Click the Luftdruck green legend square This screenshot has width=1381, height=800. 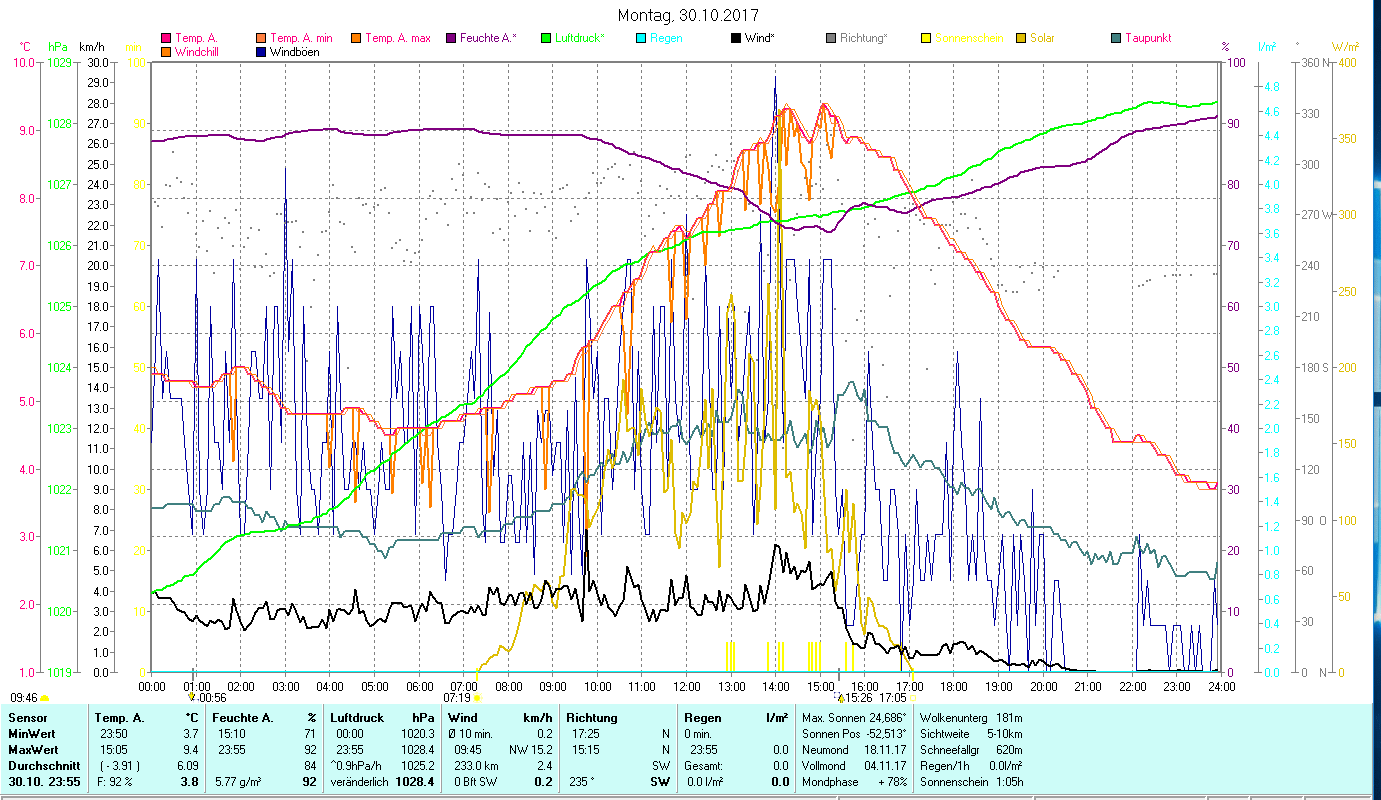point(546,39)
